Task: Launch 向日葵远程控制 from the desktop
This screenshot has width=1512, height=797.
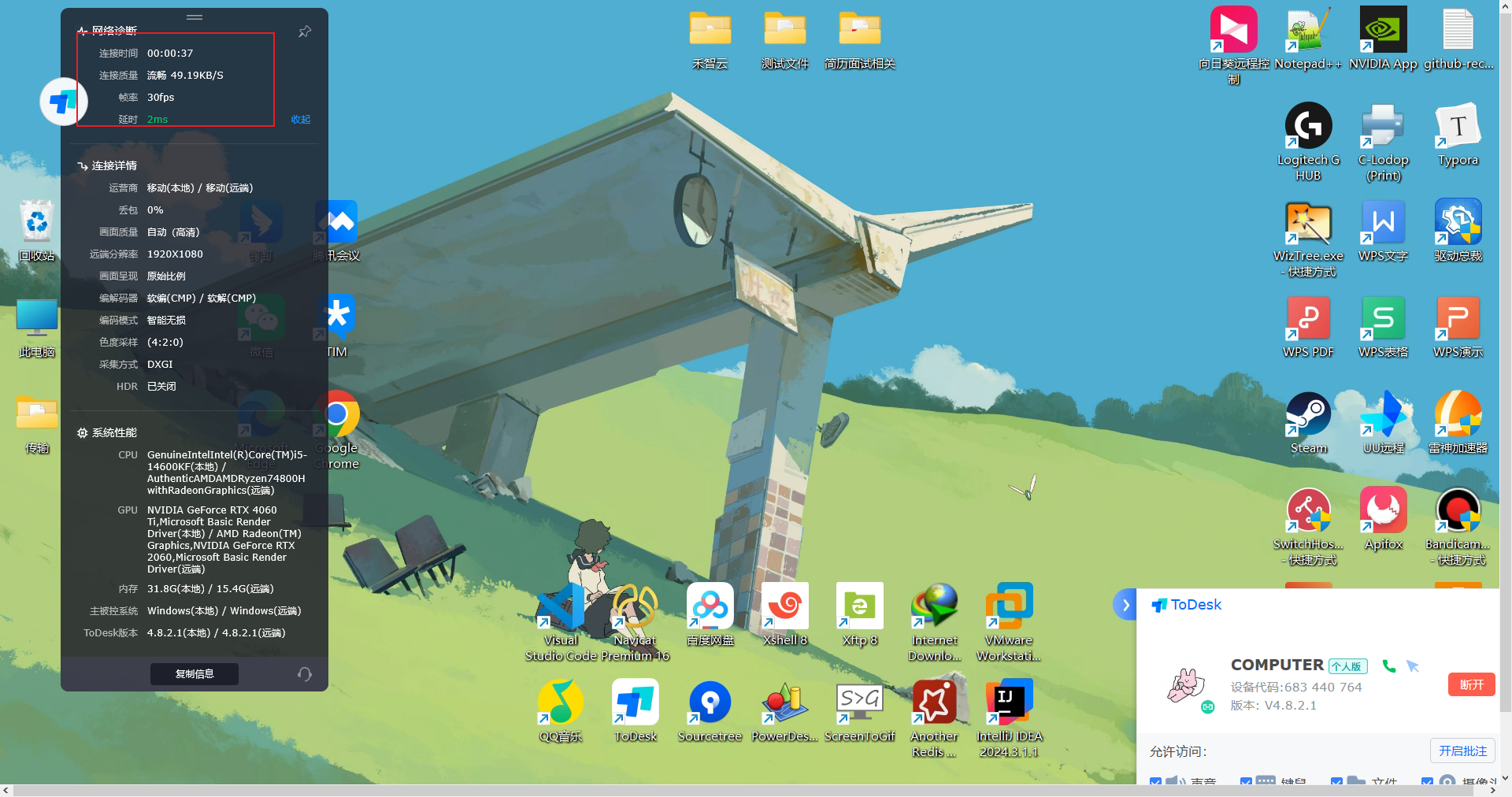Action: coord(1233,46)
